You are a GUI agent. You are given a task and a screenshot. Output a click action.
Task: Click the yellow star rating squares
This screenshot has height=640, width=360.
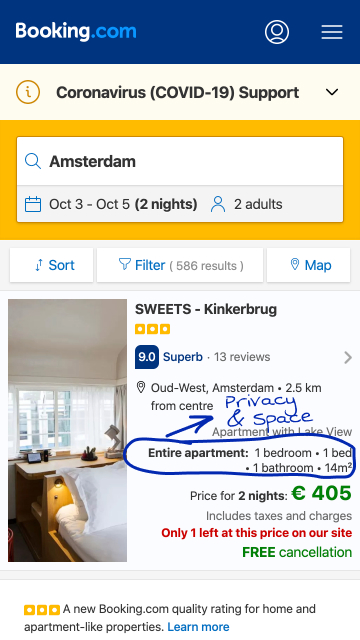(x=153, y=329)
